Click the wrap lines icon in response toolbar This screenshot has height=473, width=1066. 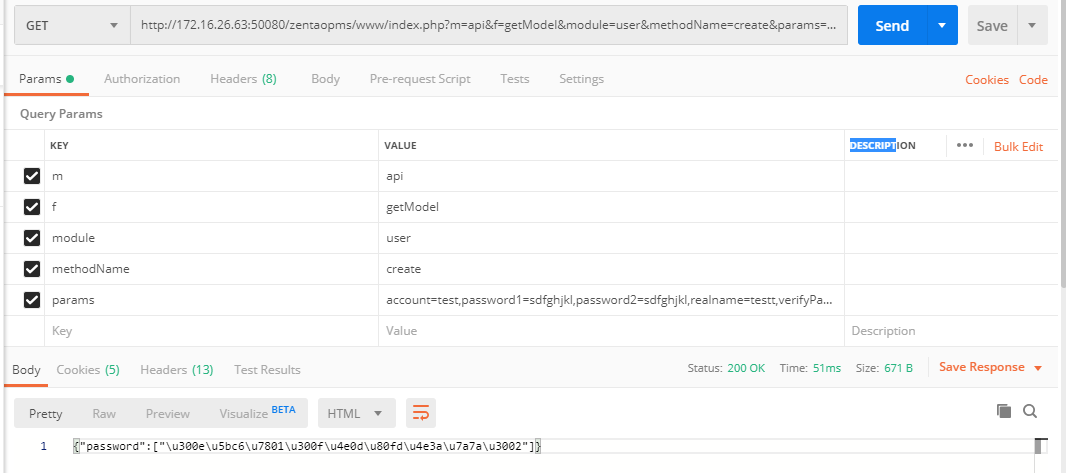(421, 412)
